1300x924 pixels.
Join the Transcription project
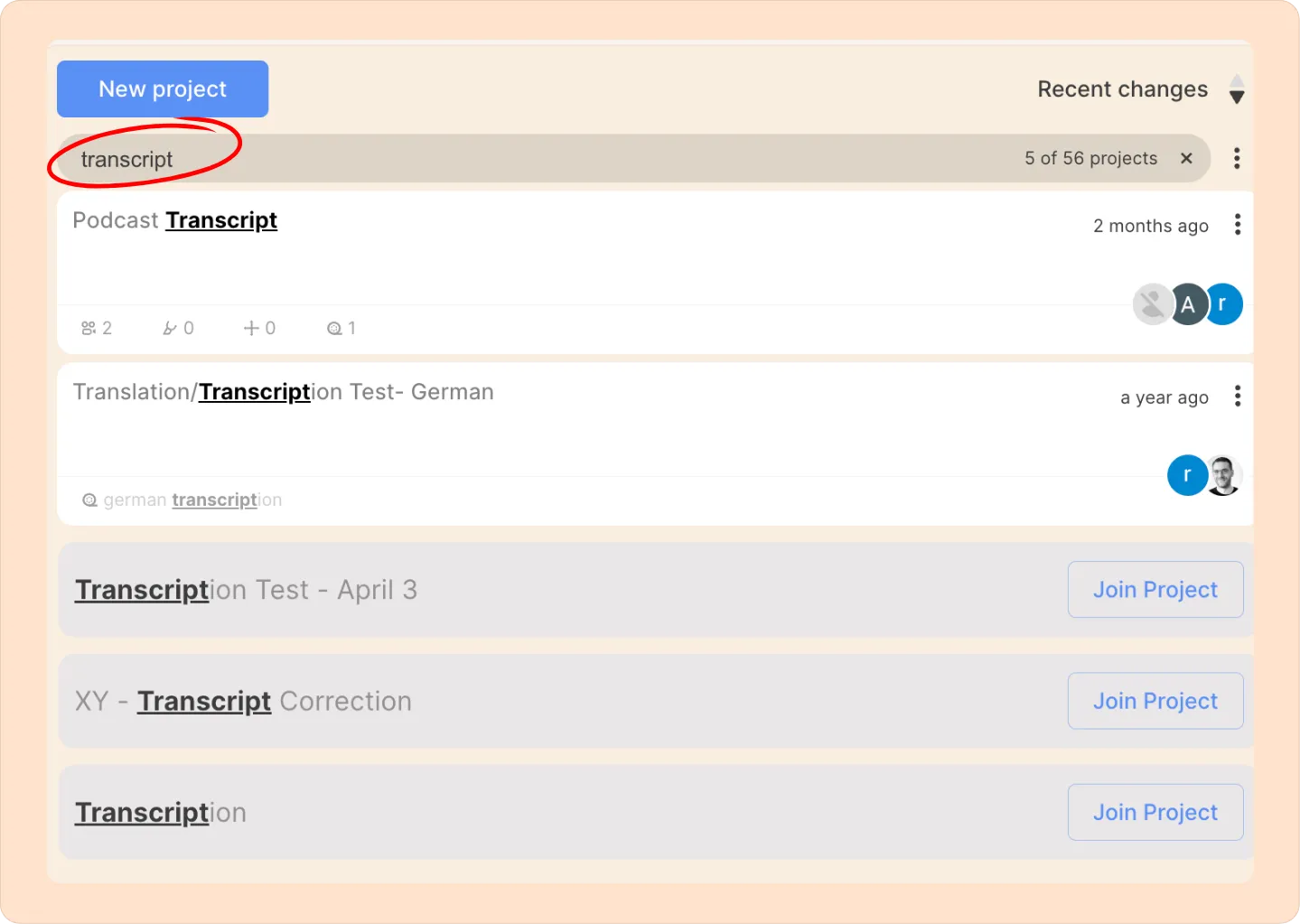tap(1155, 812)
